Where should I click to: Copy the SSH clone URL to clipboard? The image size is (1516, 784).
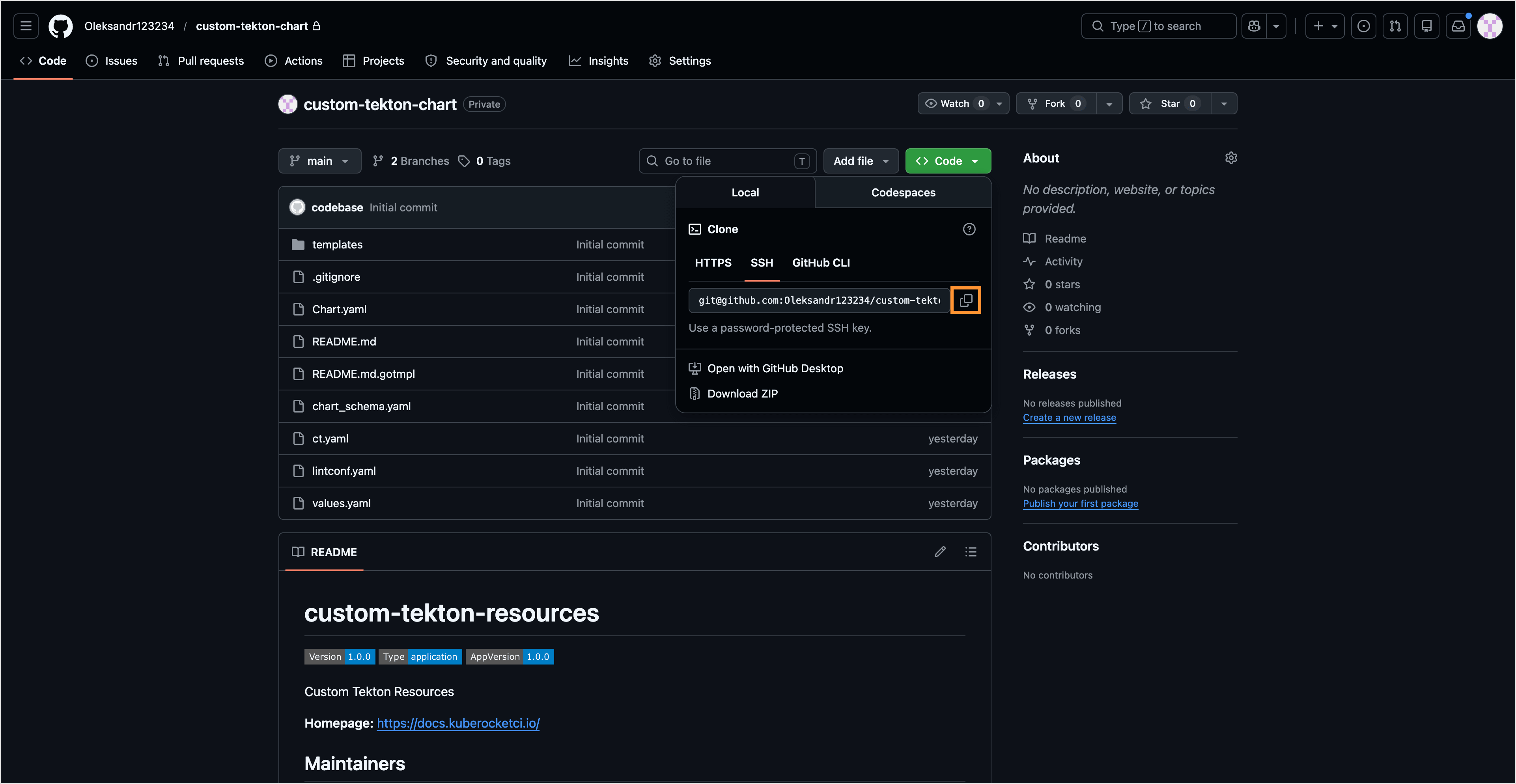pyautogui.click(x=966, y=300)
